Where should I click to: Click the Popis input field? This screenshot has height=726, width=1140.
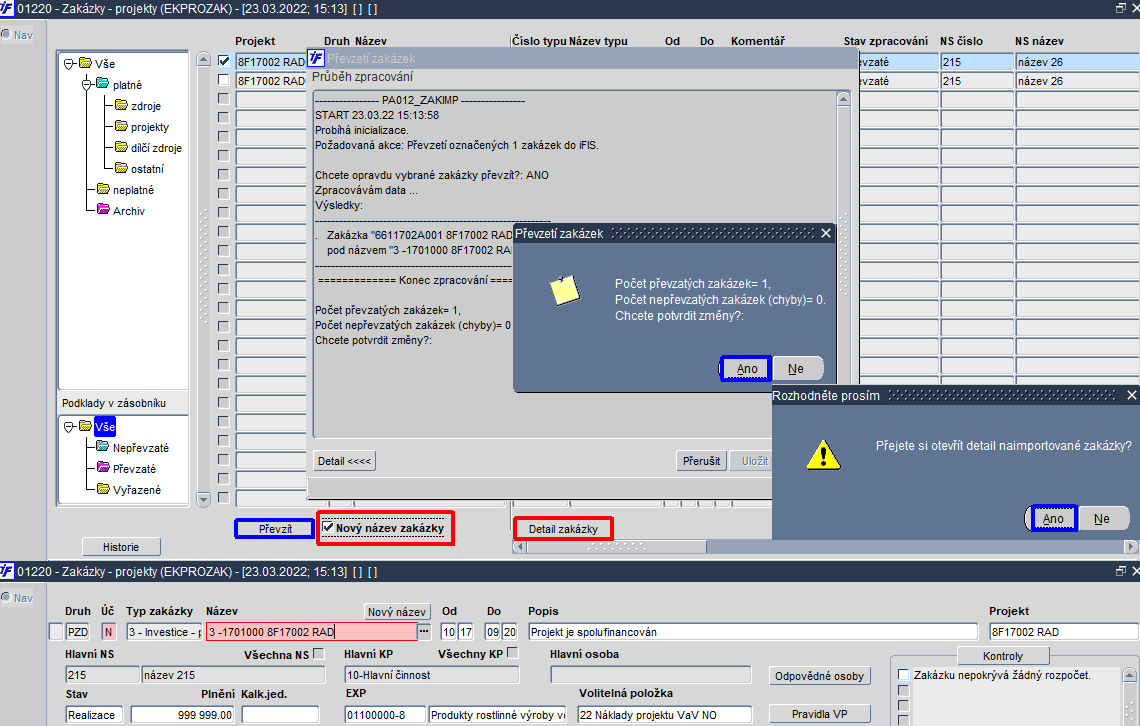click(x=752, y=632)
